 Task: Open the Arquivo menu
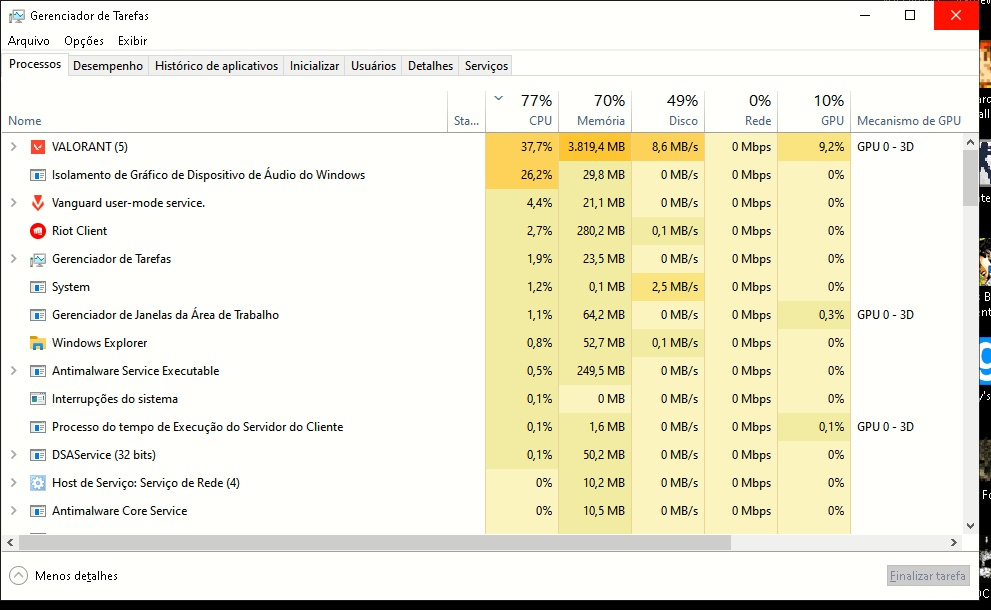tap(28, 40)
